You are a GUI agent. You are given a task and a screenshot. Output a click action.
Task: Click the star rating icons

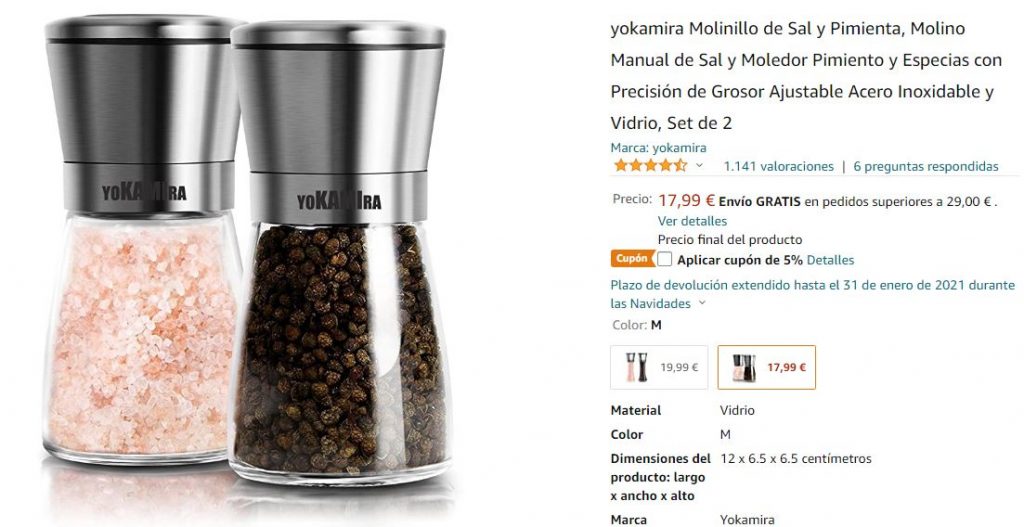click(650, 166)
